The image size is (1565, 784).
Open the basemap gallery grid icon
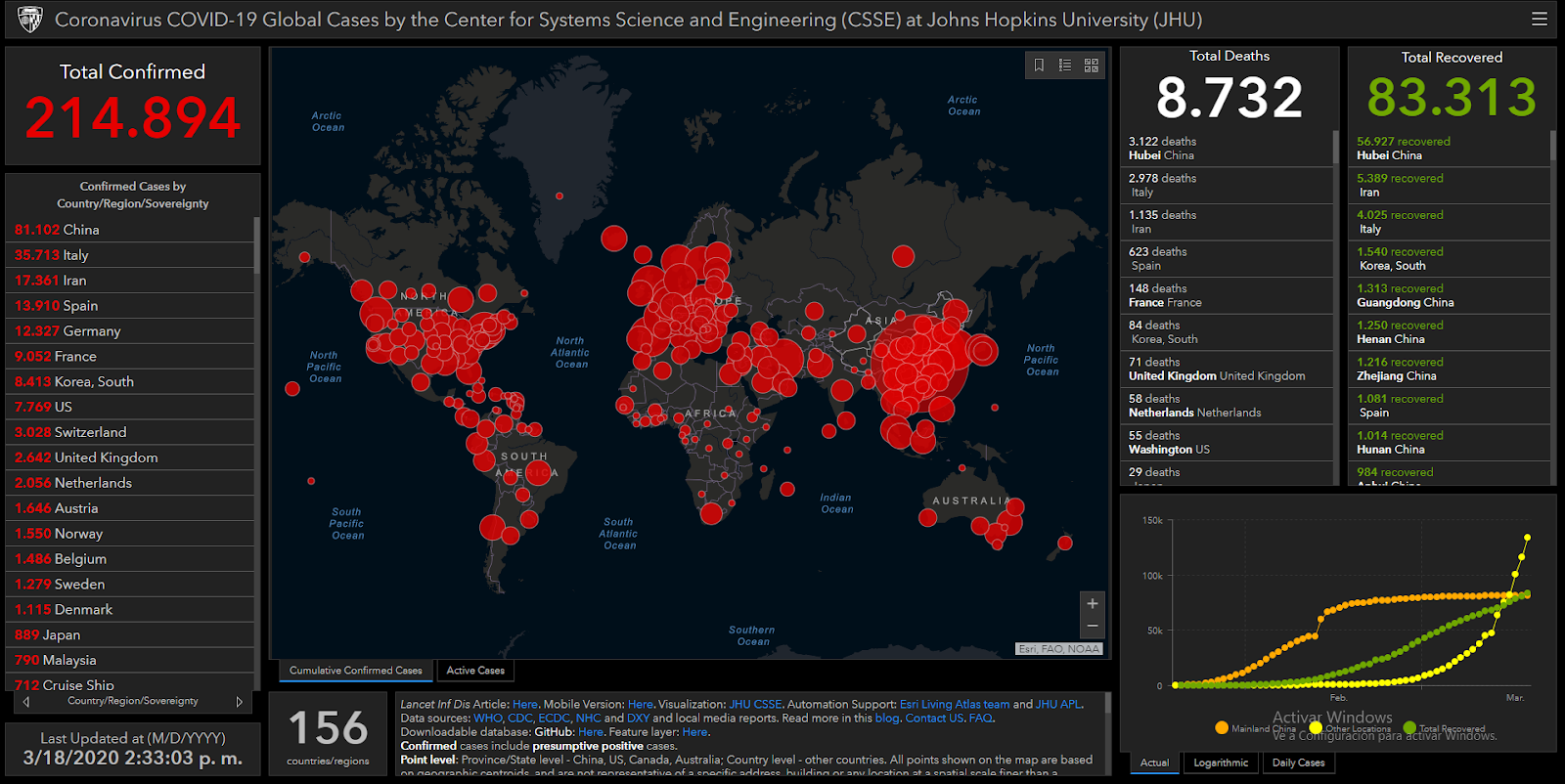pos(1092,65)
